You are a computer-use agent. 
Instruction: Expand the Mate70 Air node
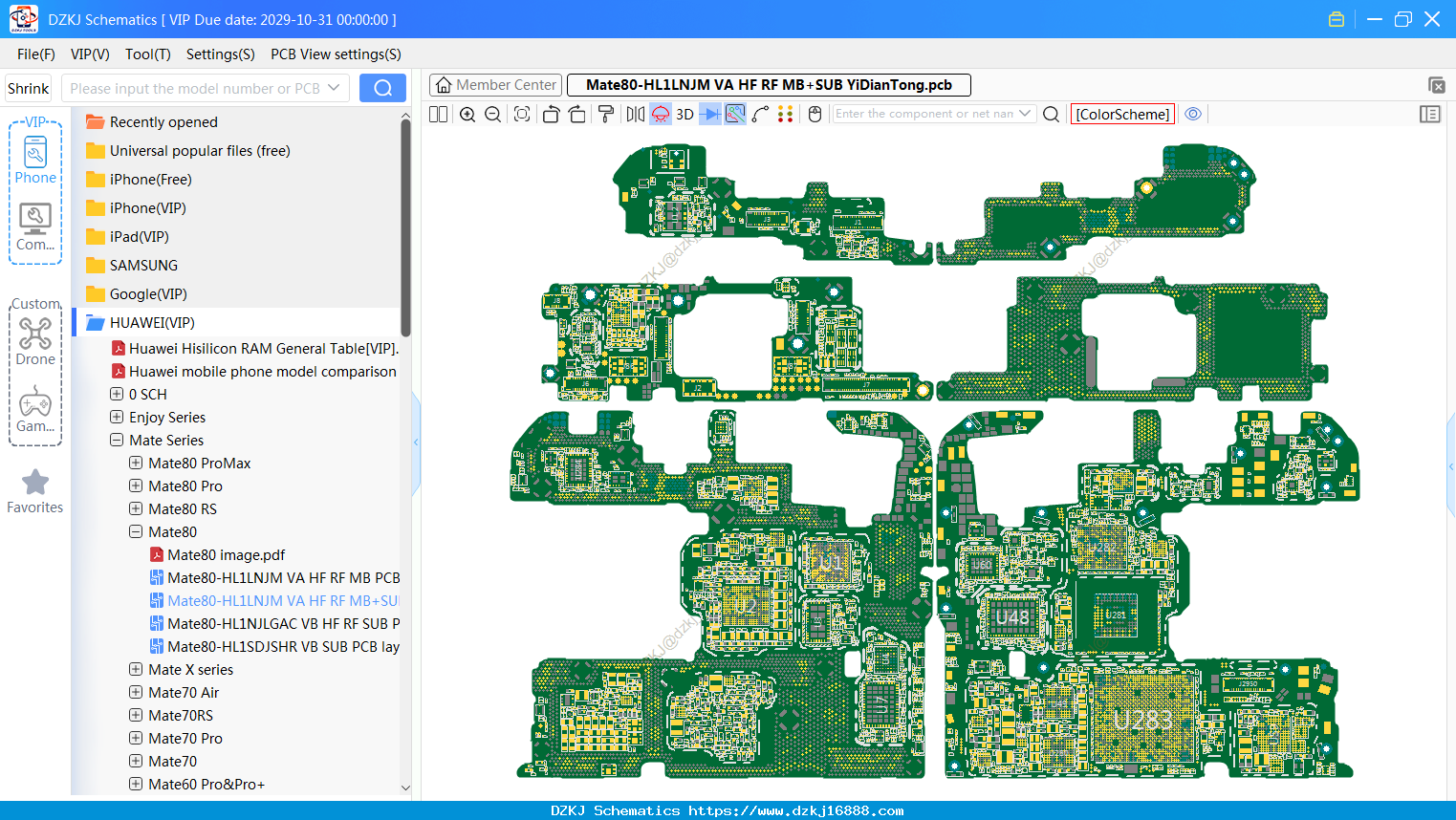136,692
